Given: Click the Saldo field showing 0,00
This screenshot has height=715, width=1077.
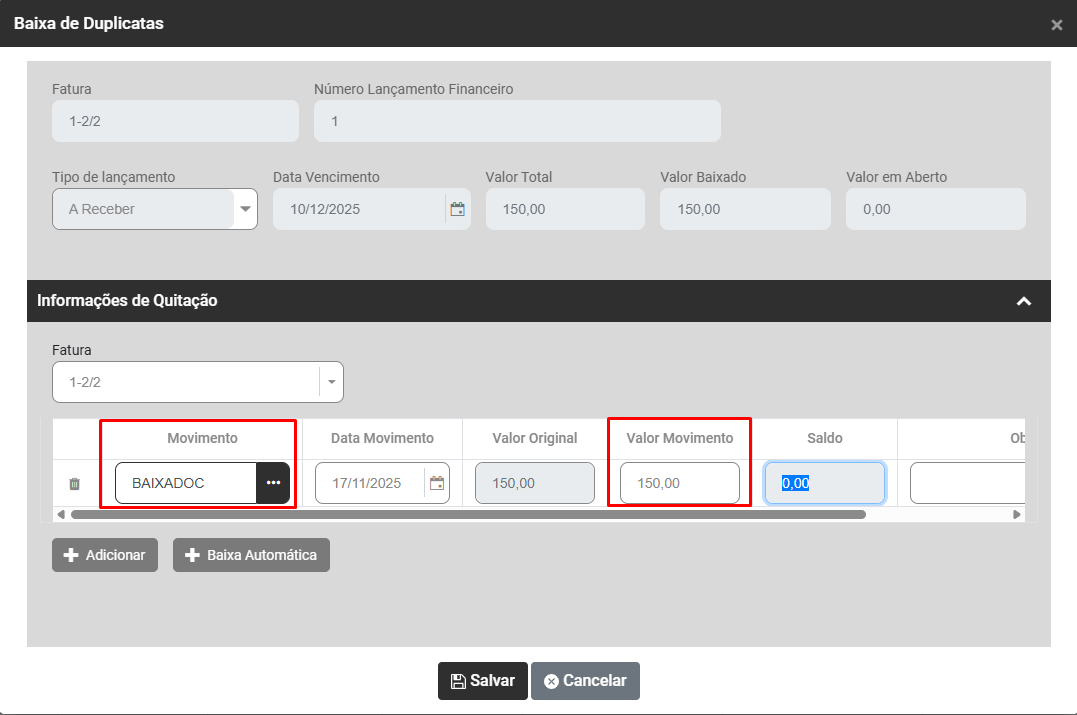Looking at the screenshot, I should 824,483.
